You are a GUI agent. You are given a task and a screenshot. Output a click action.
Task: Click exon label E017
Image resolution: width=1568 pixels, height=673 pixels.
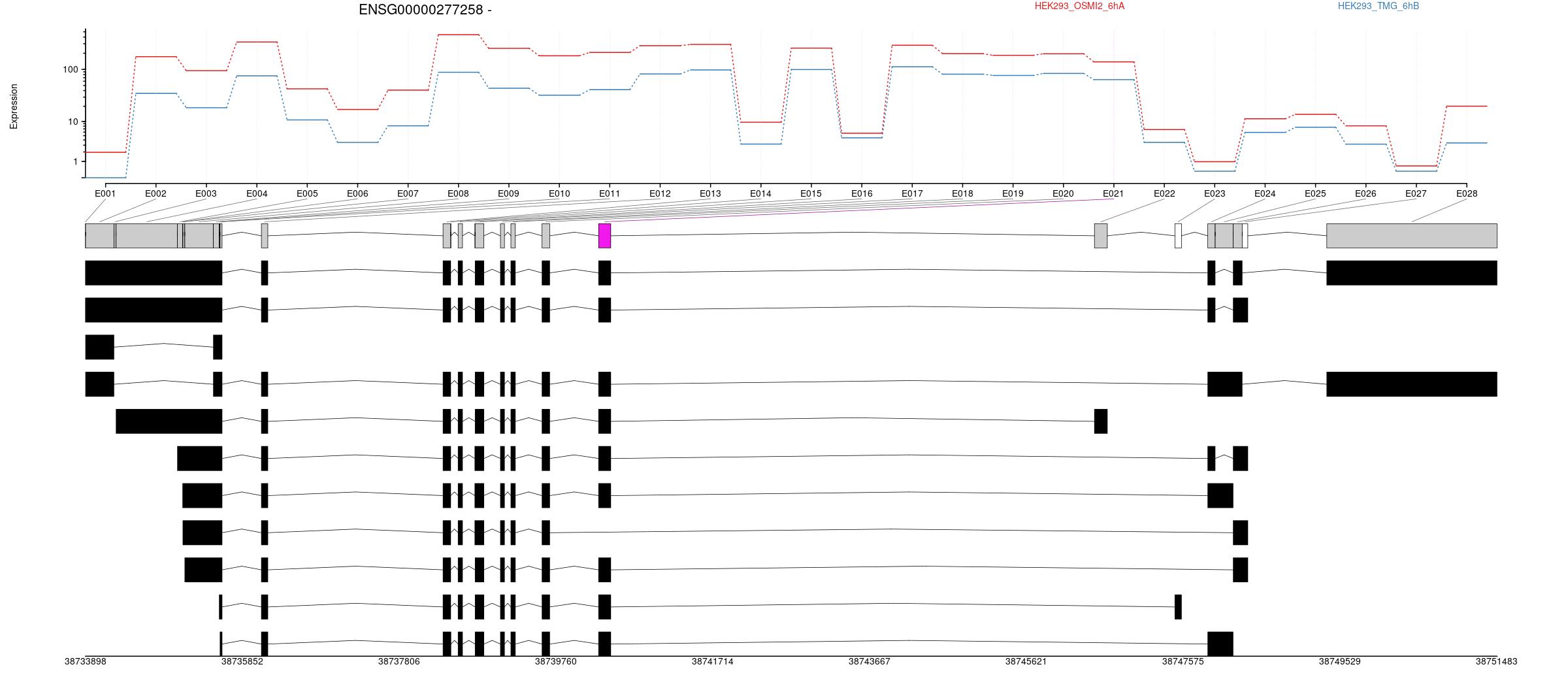click(x=912, y=193)
